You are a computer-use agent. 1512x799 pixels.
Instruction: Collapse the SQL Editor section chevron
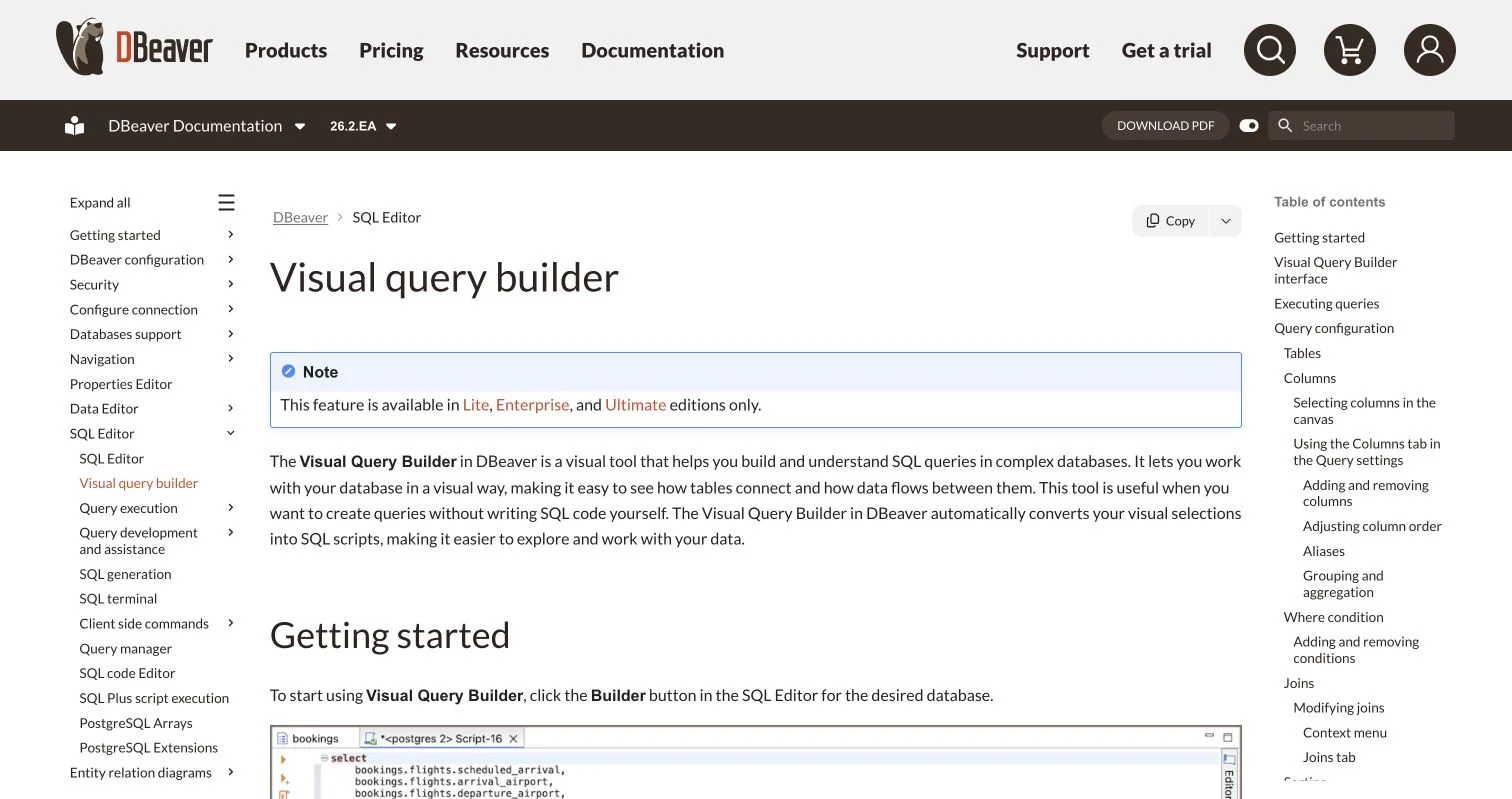[231, 433]
